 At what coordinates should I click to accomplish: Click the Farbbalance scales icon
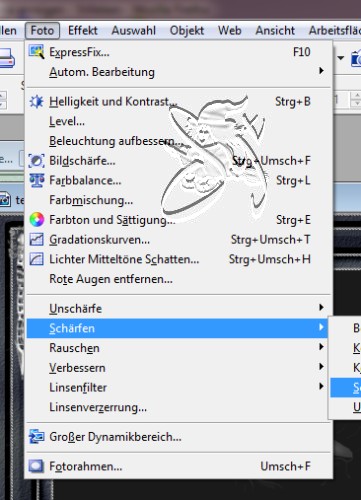36,180
